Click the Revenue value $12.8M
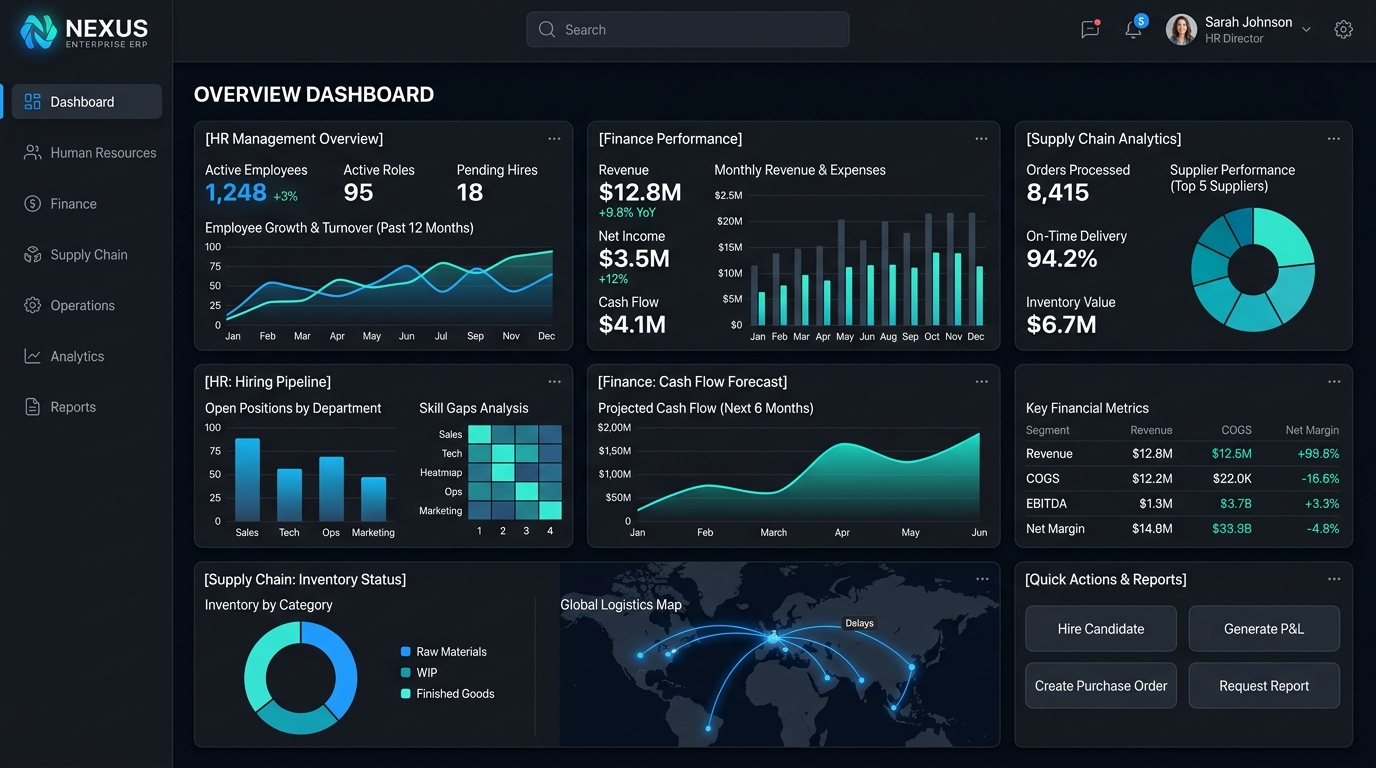 640,193
